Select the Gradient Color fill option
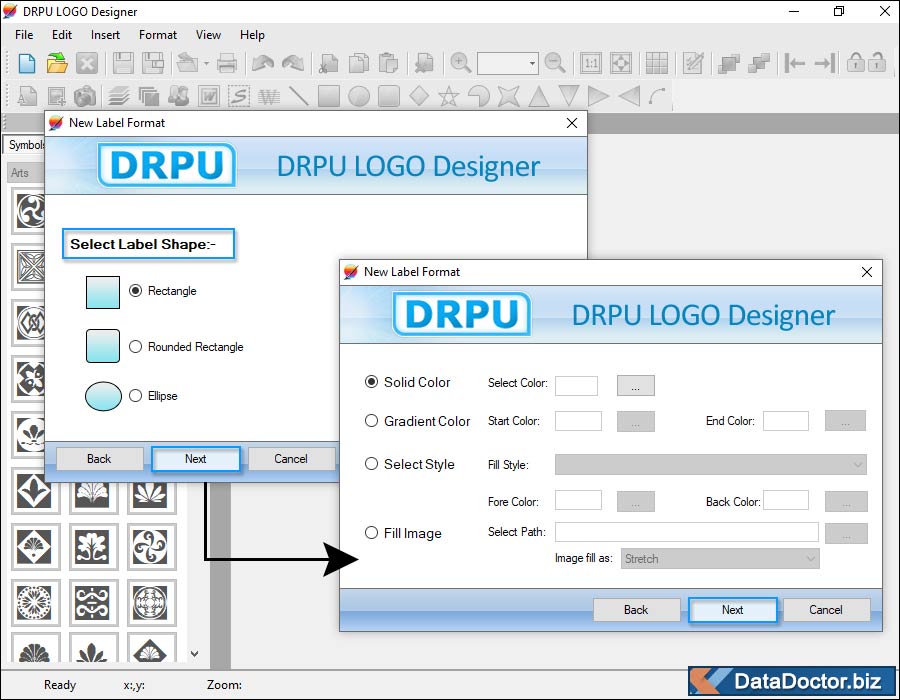The image size is (900, 700). pyautogui.click(x=371, y=421)
